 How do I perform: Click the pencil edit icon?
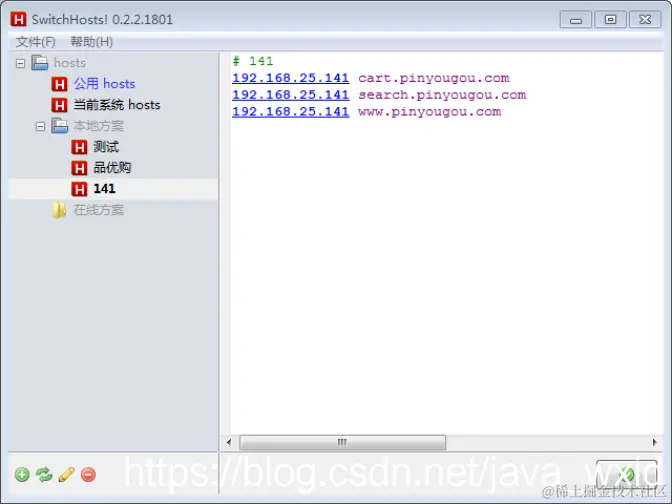point(66,474)
